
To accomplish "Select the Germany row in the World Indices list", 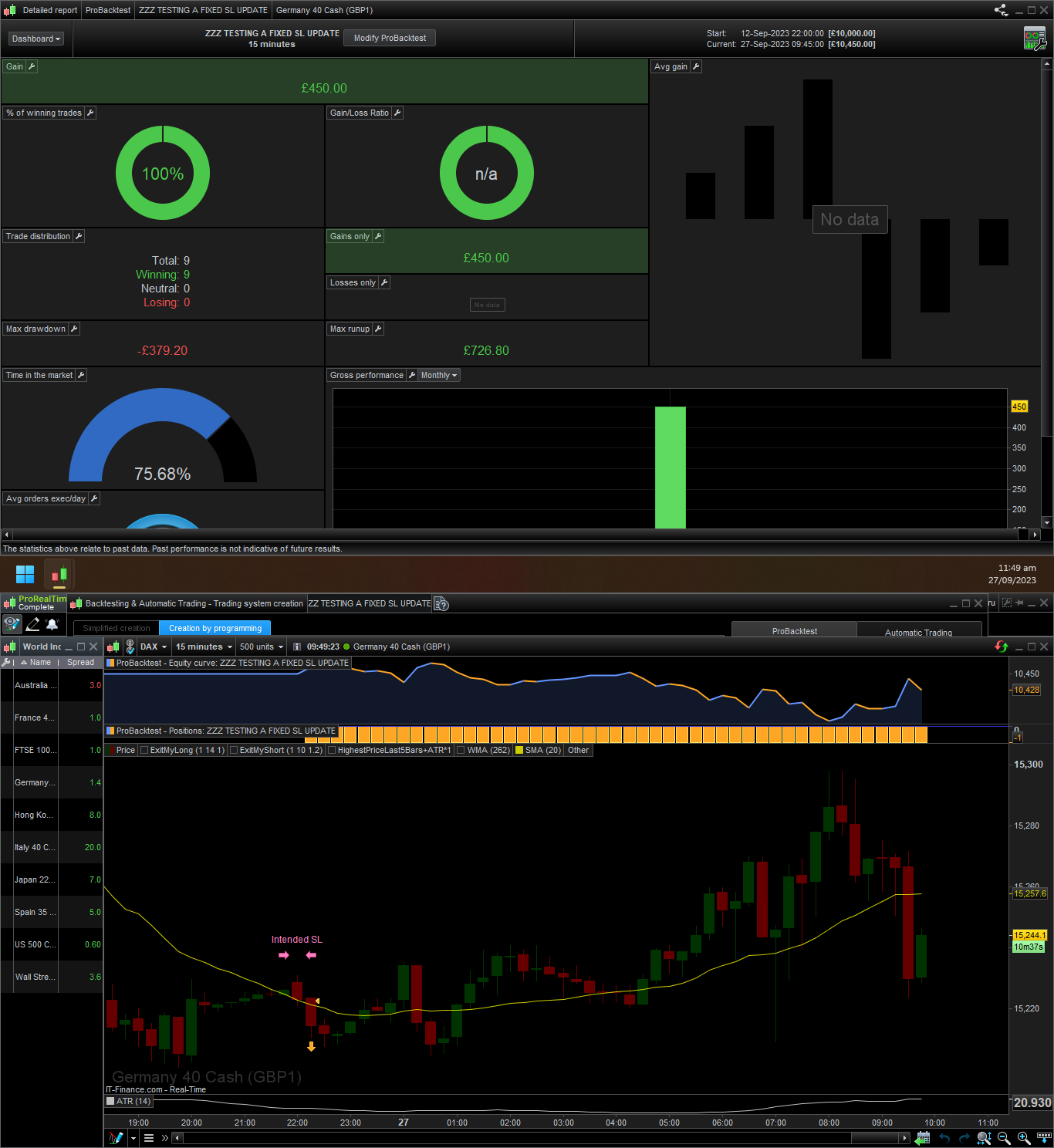I will [x=52, y=782].
